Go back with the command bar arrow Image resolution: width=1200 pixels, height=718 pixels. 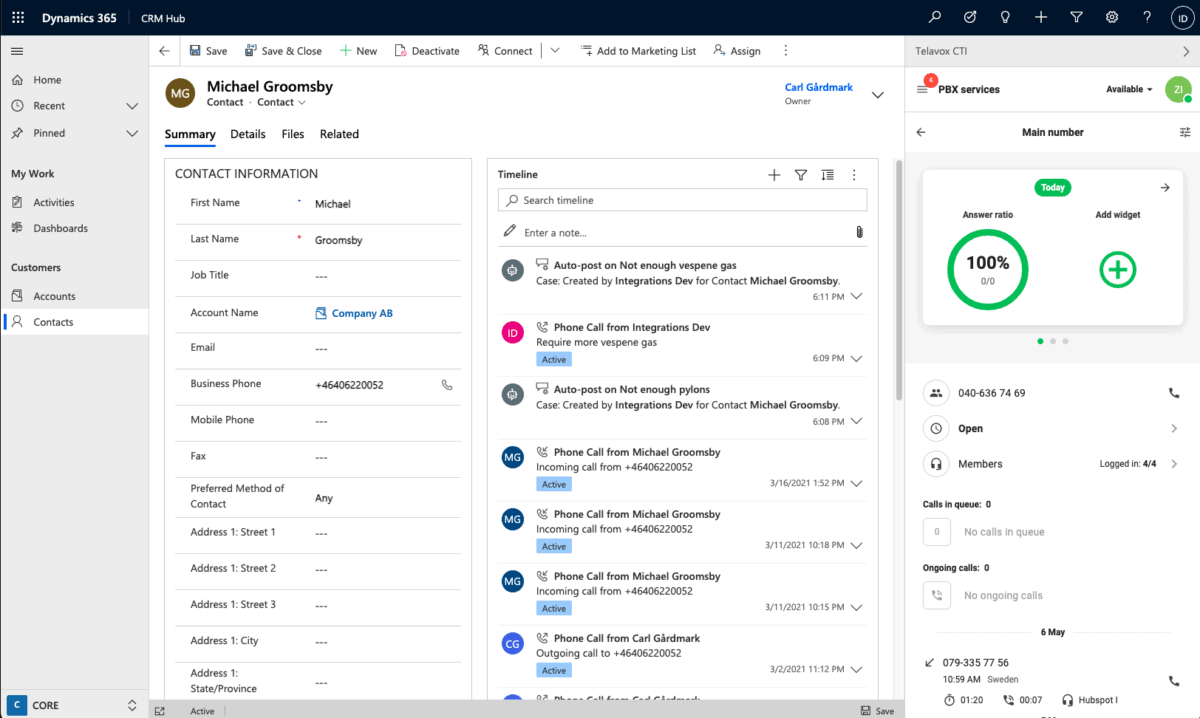click(x=164, y=51)
